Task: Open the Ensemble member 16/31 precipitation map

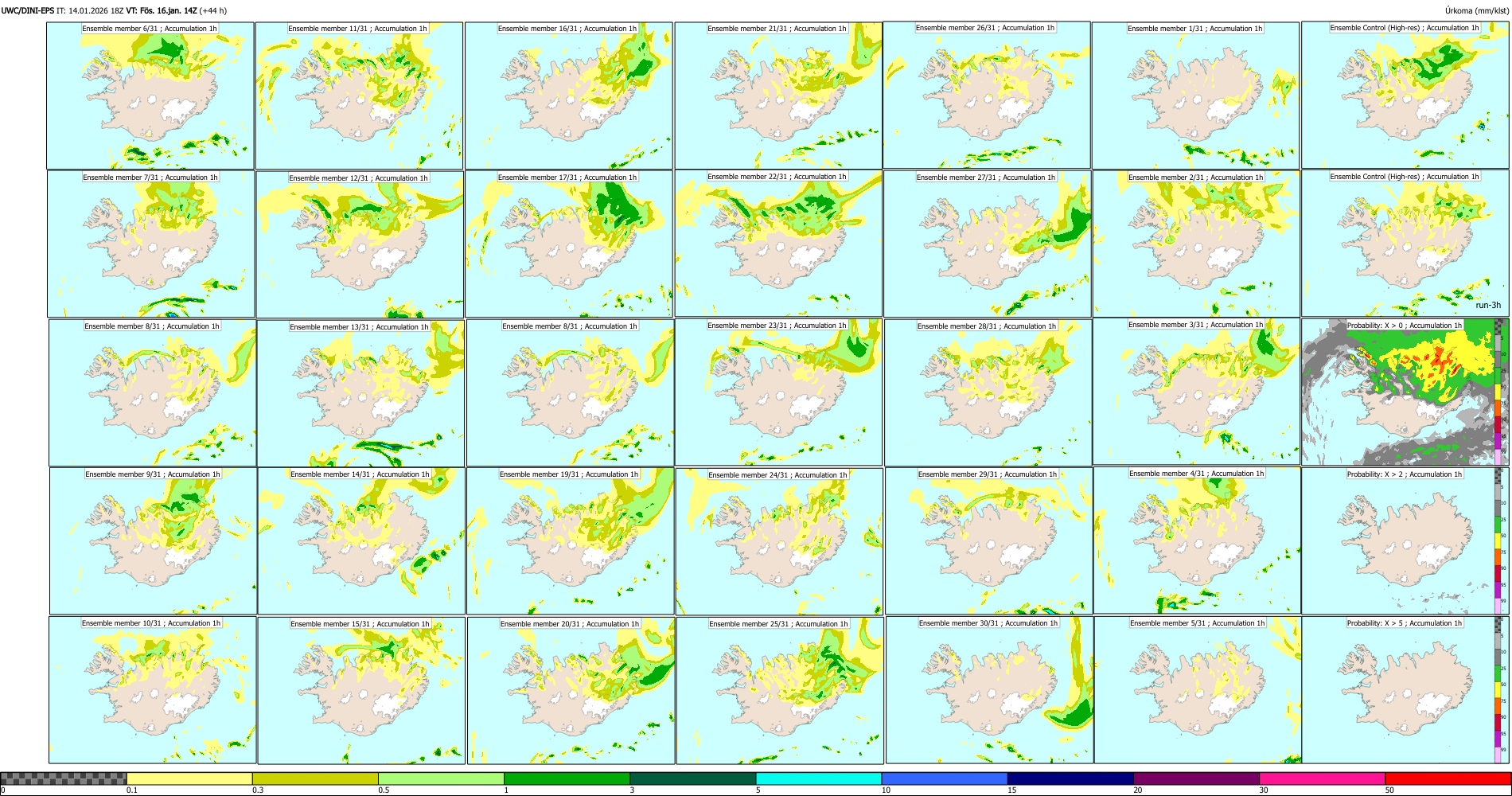Action: pos(569,96)
